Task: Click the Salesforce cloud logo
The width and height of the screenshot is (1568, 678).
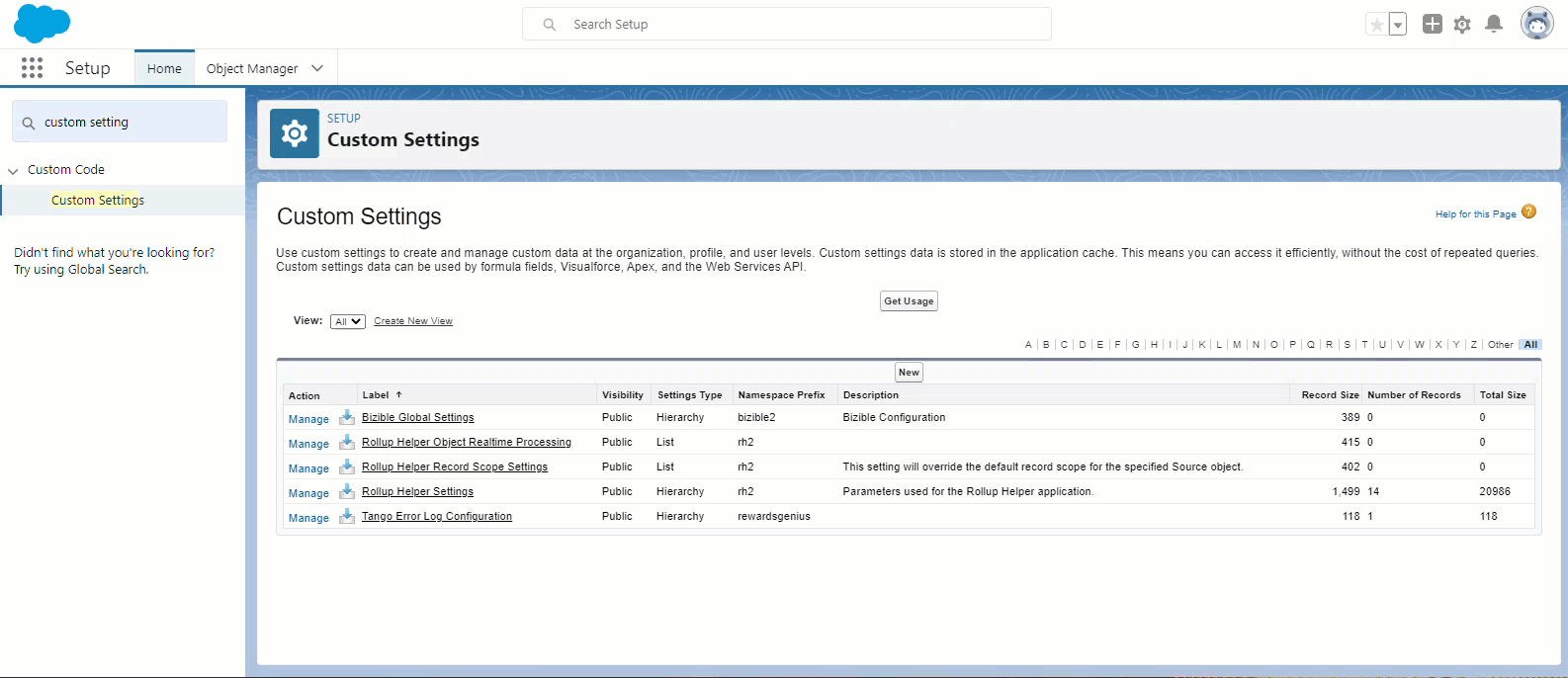Action: pyautogui.click(x=42, y=24)
